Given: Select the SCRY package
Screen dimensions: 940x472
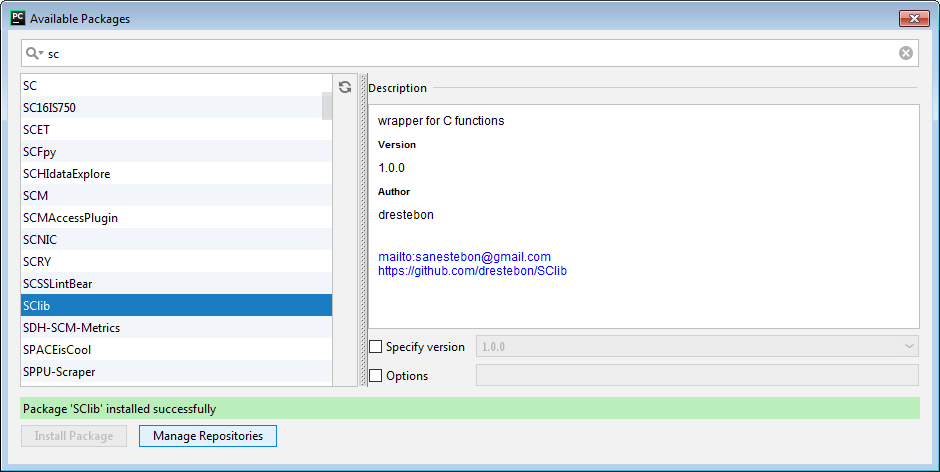Looking at the screenshot, I should click(x=176, y=261).
